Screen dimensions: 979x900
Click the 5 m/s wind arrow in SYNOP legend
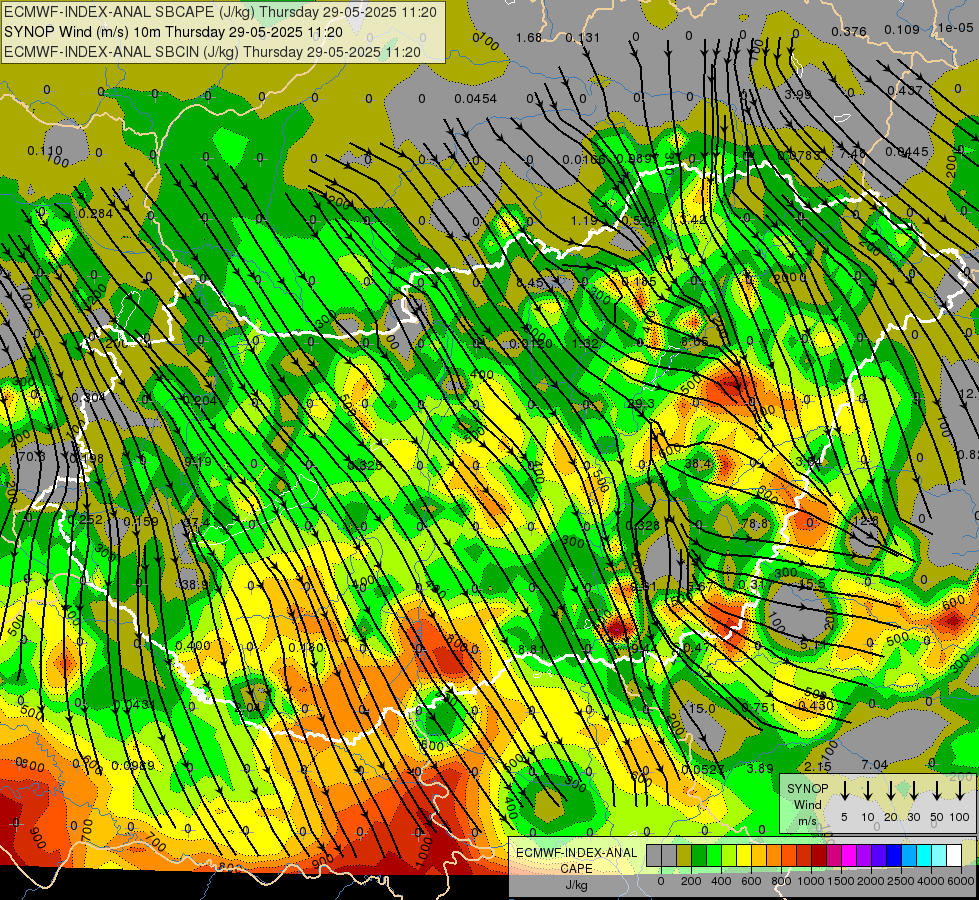tap(844, 790)
